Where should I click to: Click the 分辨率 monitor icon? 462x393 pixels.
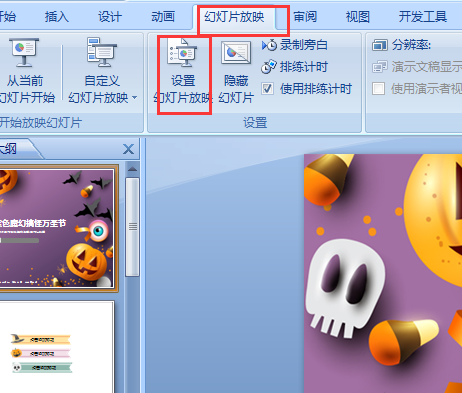[x=380, y=45]
